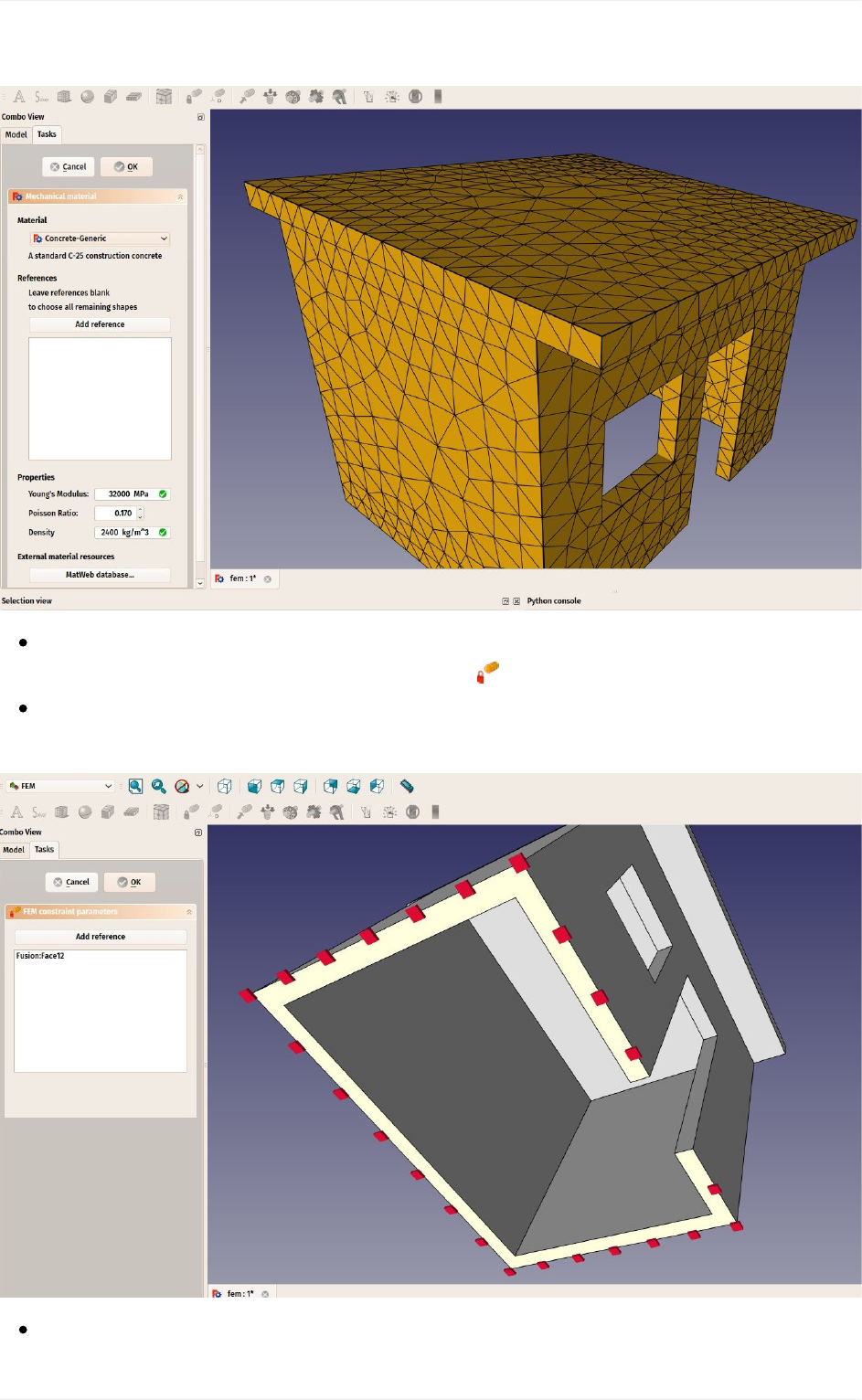The image size is (862, 1400).
Task: Select the fem : 1* tab below constraint view
Action: point(240,1293)
